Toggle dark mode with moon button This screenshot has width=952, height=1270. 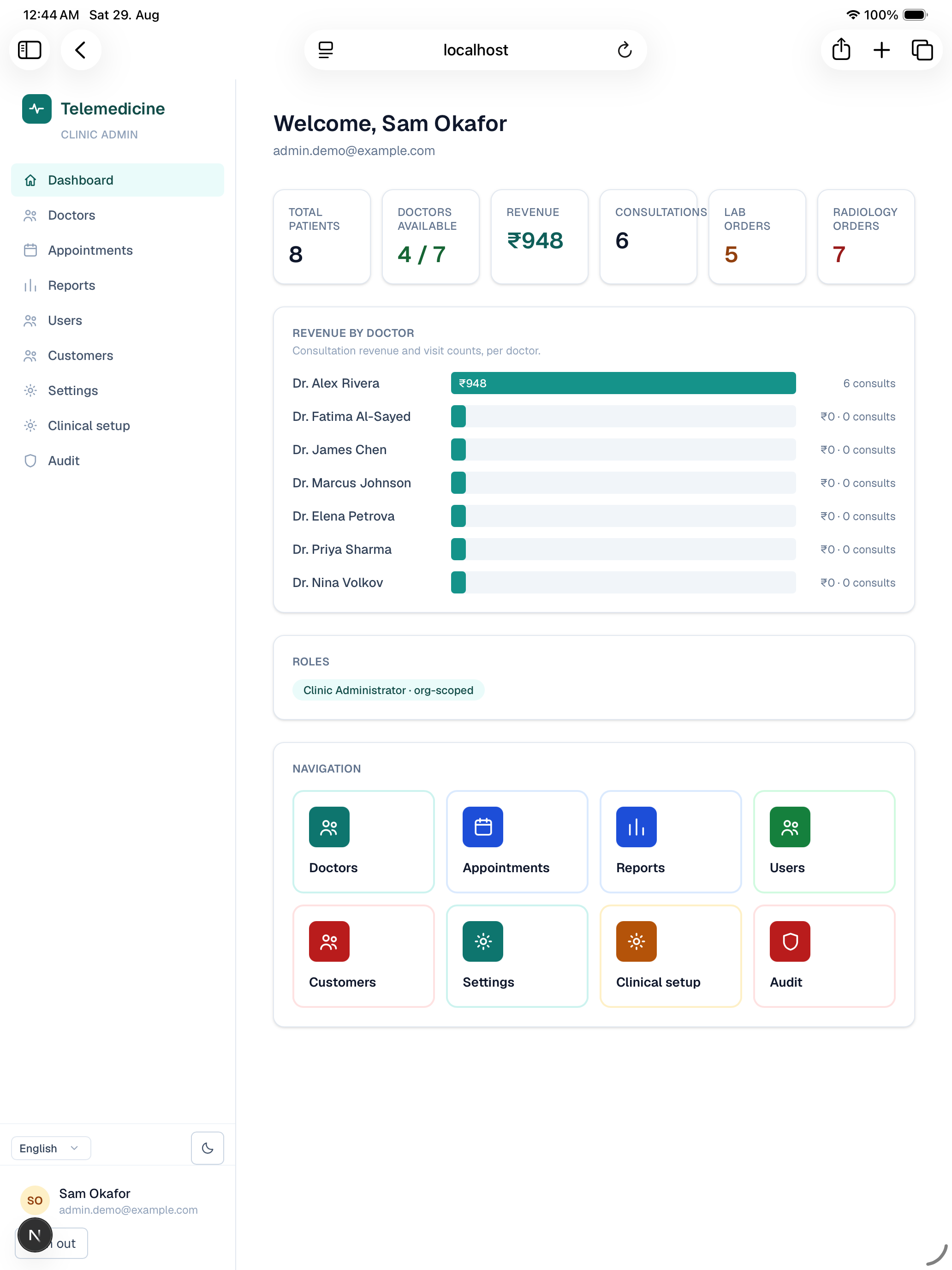[207, 1148]
